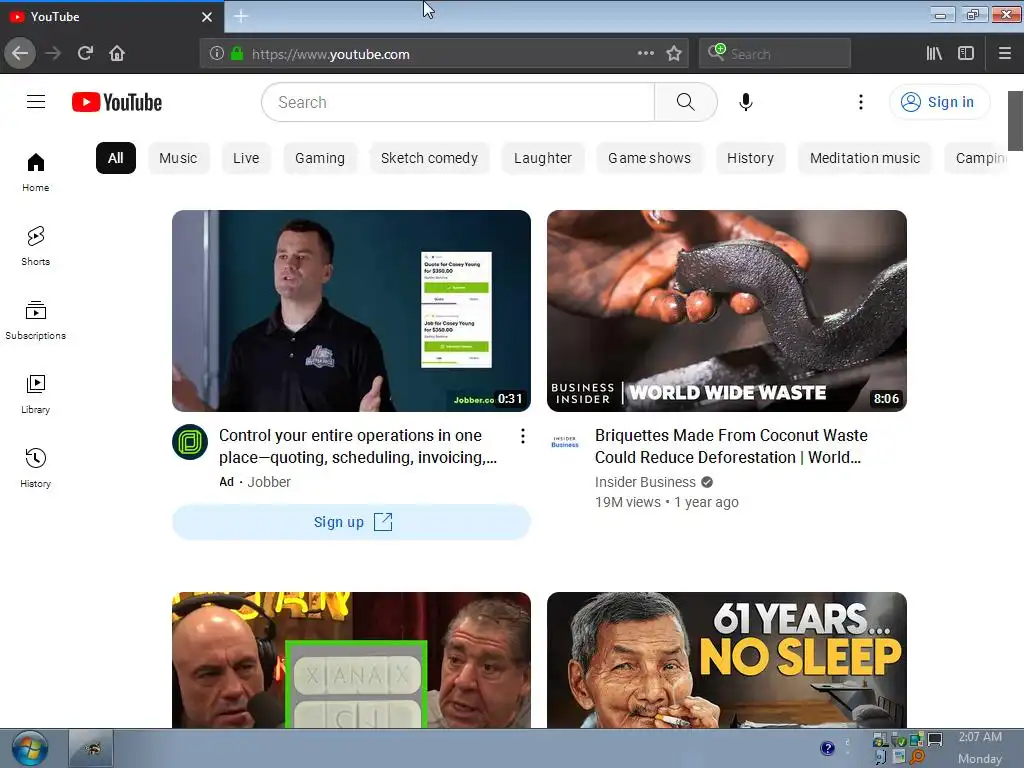Open Xanax podcast video thumbnail
The width and height of the screenshot is (1024, 768).
[351, 660]
